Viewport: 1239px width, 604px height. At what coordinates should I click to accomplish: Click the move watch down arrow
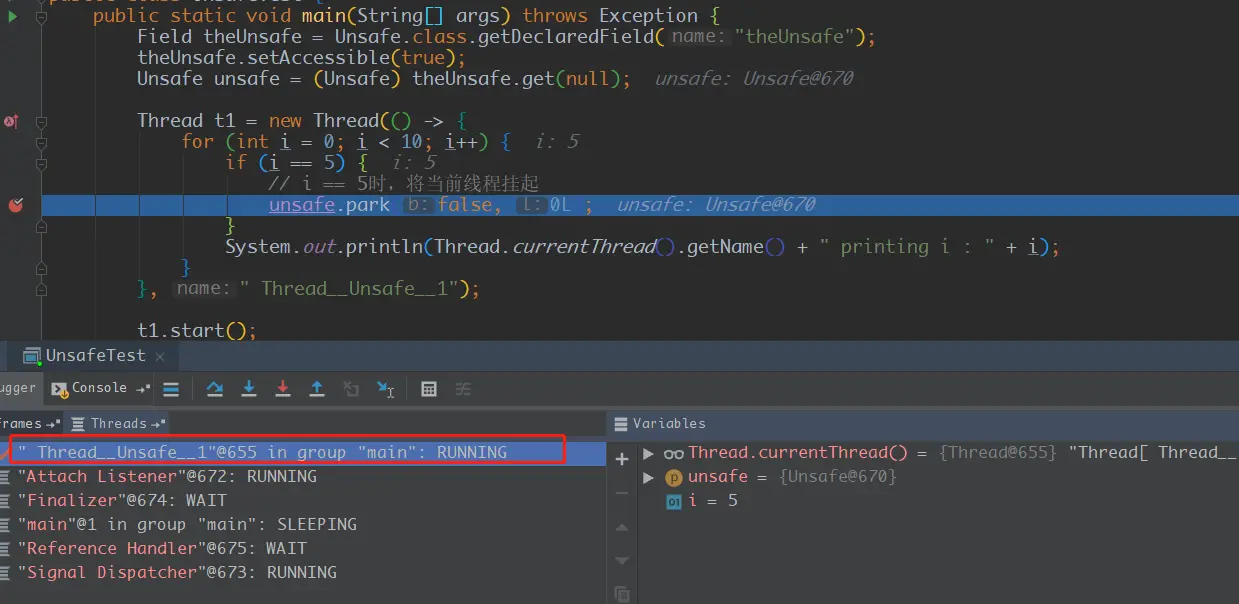click(x=622, y=560)
